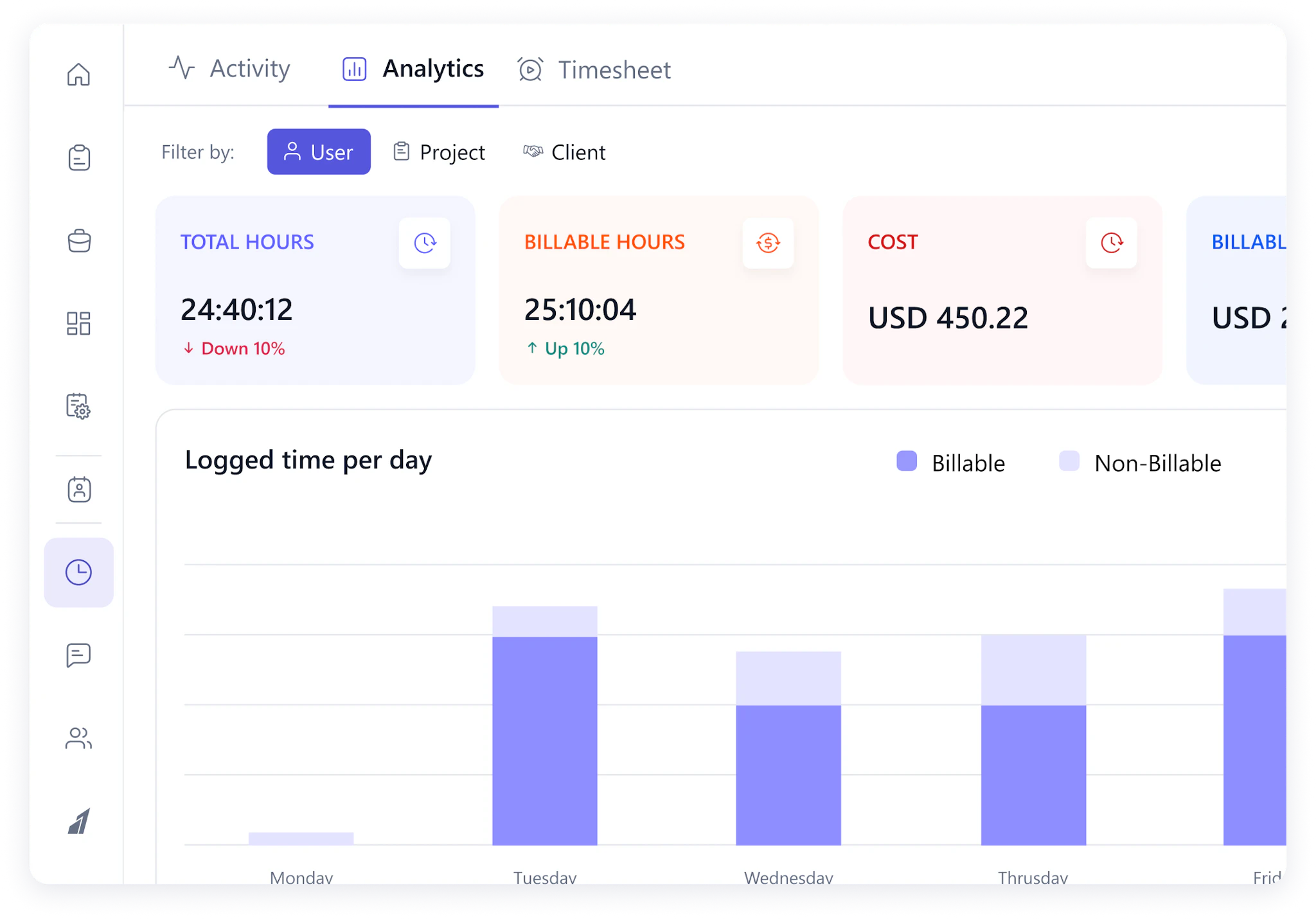Screen dimensions: 1316x920
Task: Click the Cost clock icon
Action: [1111, 243]
